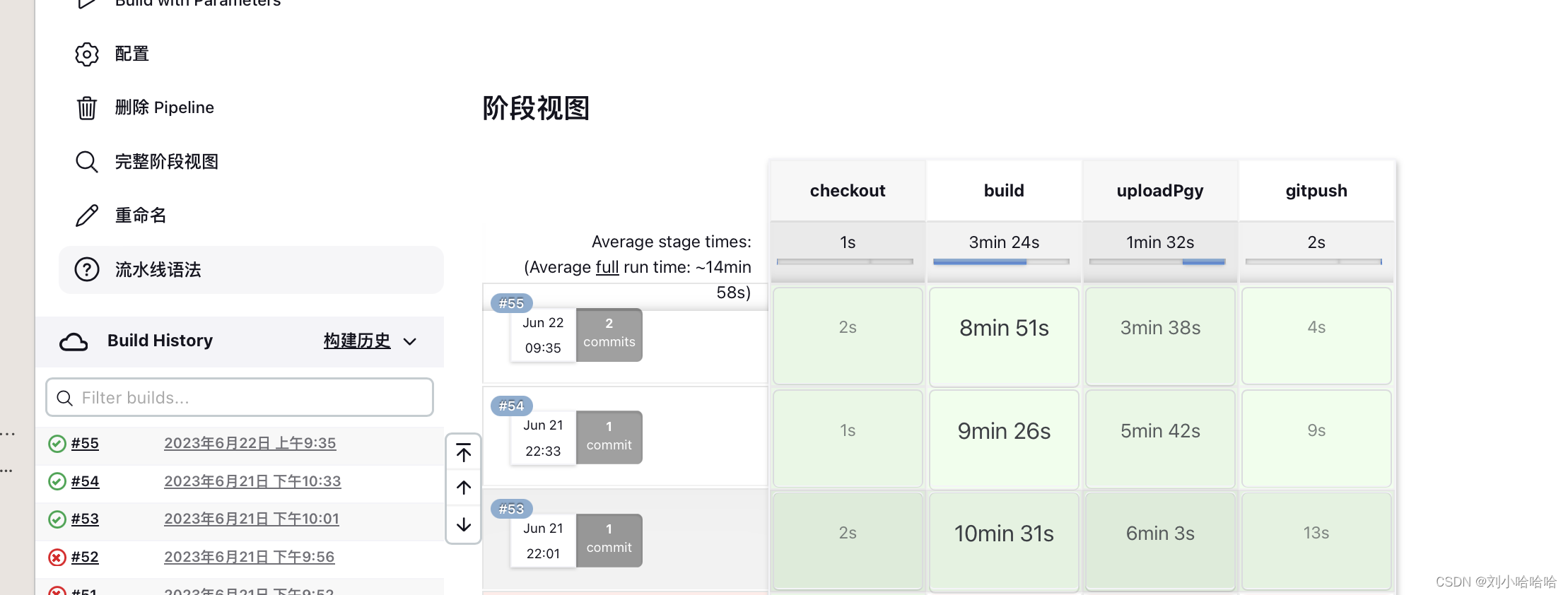The height and width of the screenshot is (595, 1568).
Task: Click the 4s gitpush stage cell
Action: click(1316, 336)
